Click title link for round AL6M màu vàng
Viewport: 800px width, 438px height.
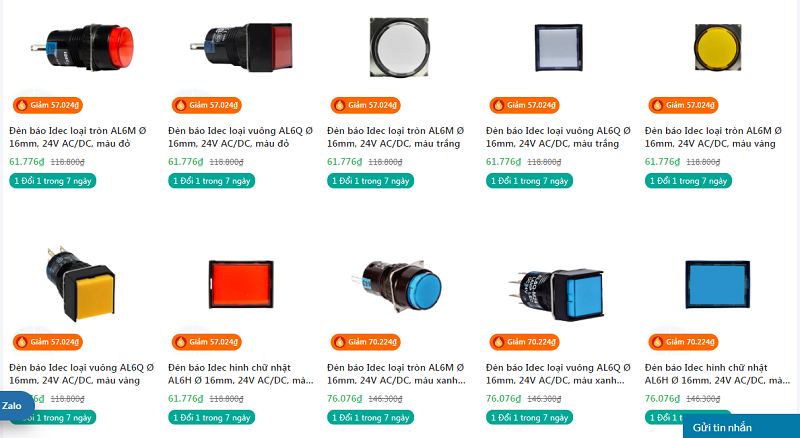pyautogui.click(x=713, y=137)
